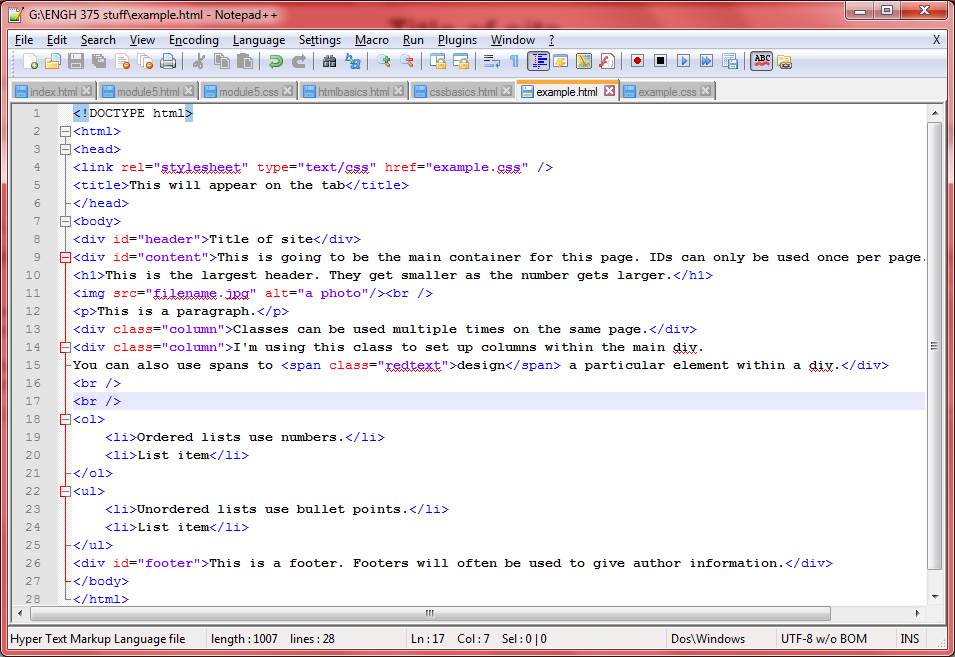Open the Plugins menu
955x657 pixels.
click(x=457, y=40)
